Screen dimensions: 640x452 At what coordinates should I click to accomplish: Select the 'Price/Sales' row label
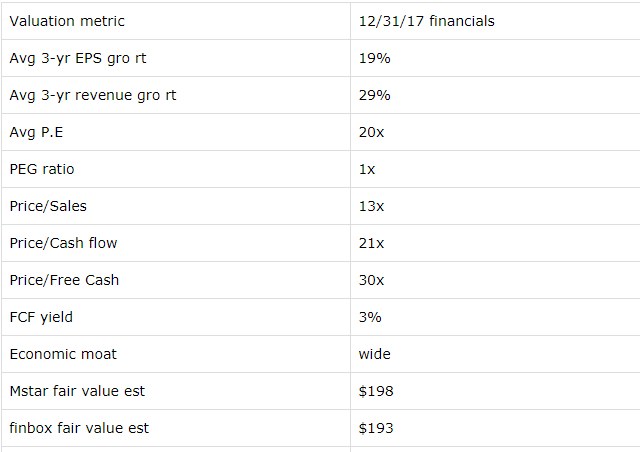(x=48, y=206)
